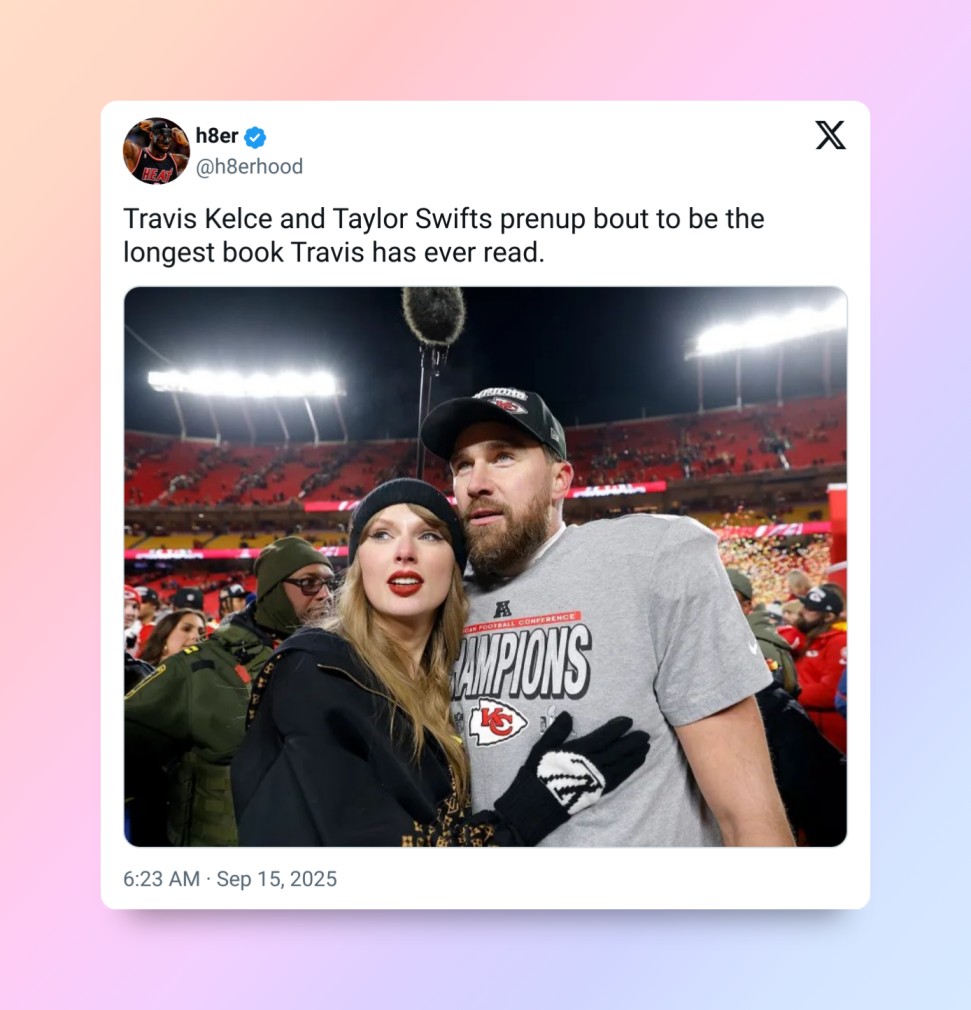Image resolution: width=971 pixels, height=1010 pixels.
Task: Click the logo on the black cap
Action: (x=509, y=405)
